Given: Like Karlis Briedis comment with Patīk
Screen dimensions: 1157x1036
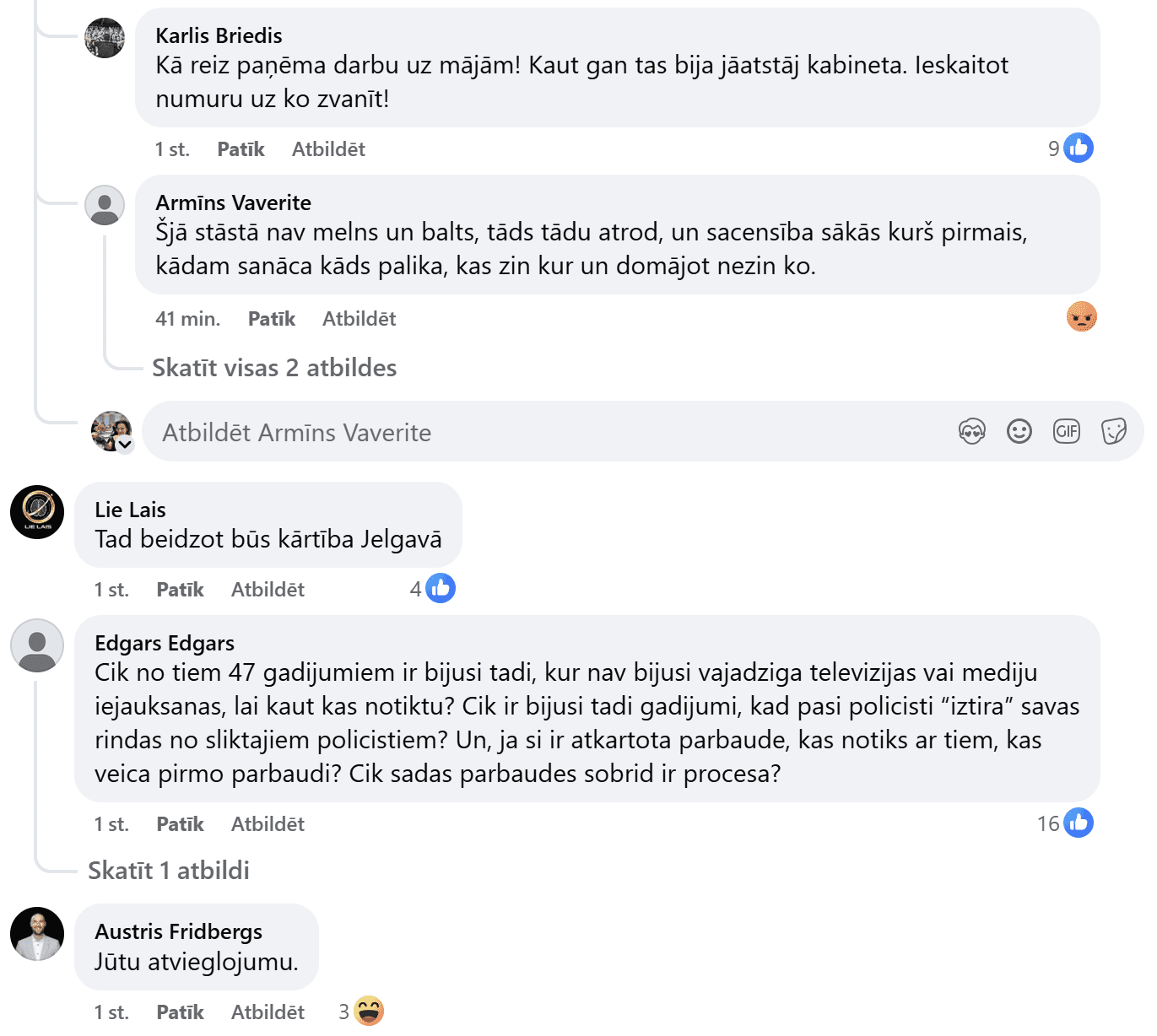Looking at the screenshot, I should click(241, 149).
